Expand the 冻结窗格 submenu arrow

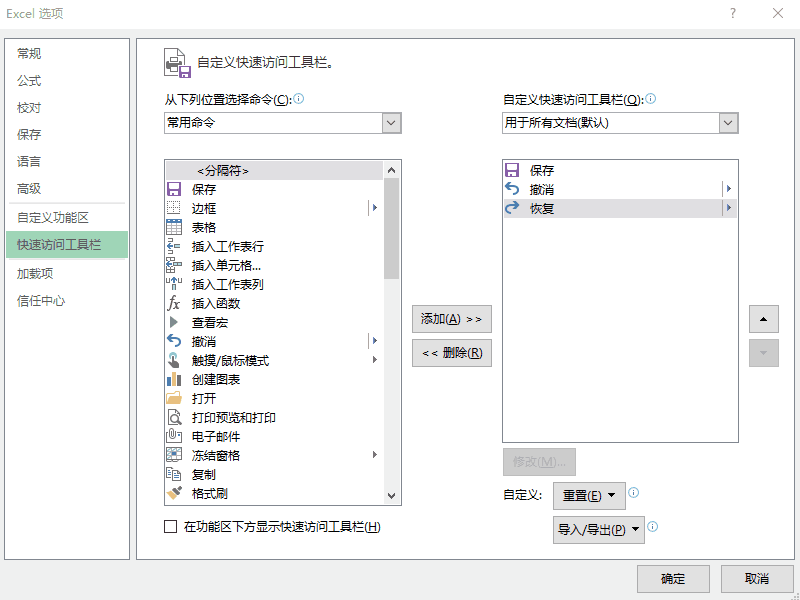click(375, 455)
